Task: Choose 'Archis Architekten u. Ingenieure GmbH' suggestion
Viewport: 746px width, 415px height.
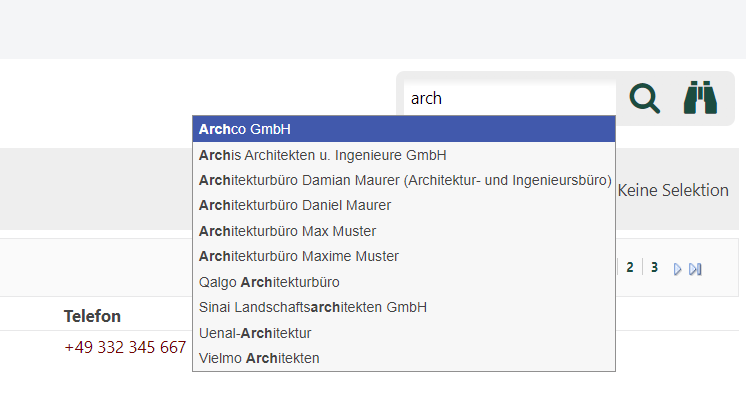Action: [x=322, y=155]
